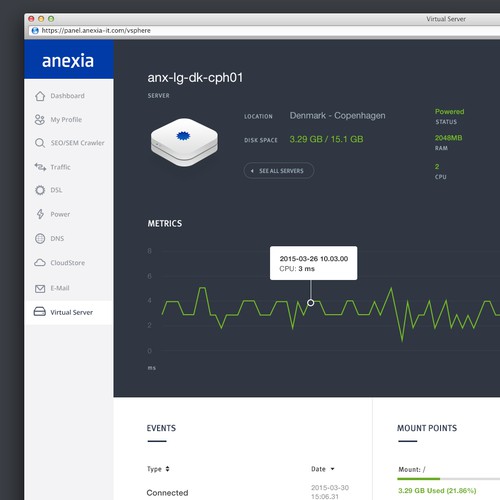Select the E-Mail envelope icon
This screenshot has height=500, width=500.
click(x=40, y=288)
